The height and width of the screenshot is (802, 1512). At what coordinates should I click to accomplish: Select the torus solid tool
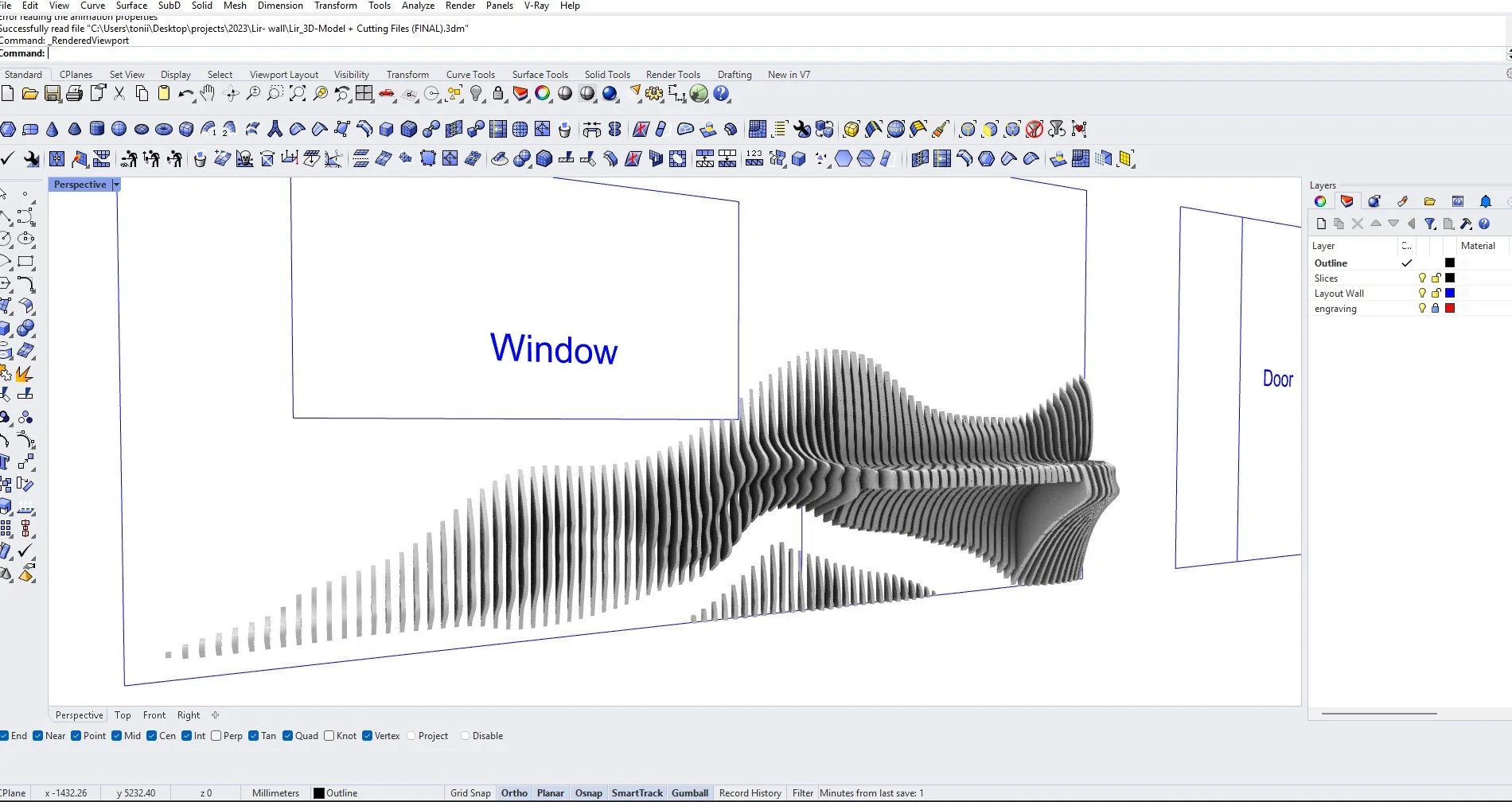164,129
